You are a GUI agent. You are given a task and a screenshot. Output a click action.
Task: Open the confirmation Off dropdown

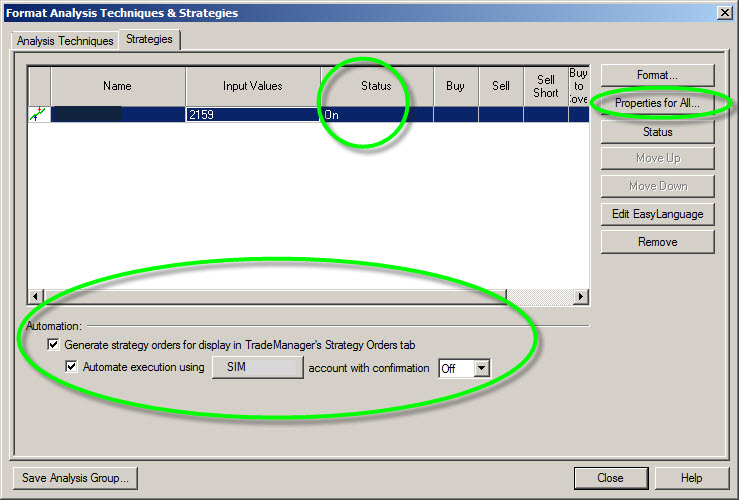pos(482,368)
